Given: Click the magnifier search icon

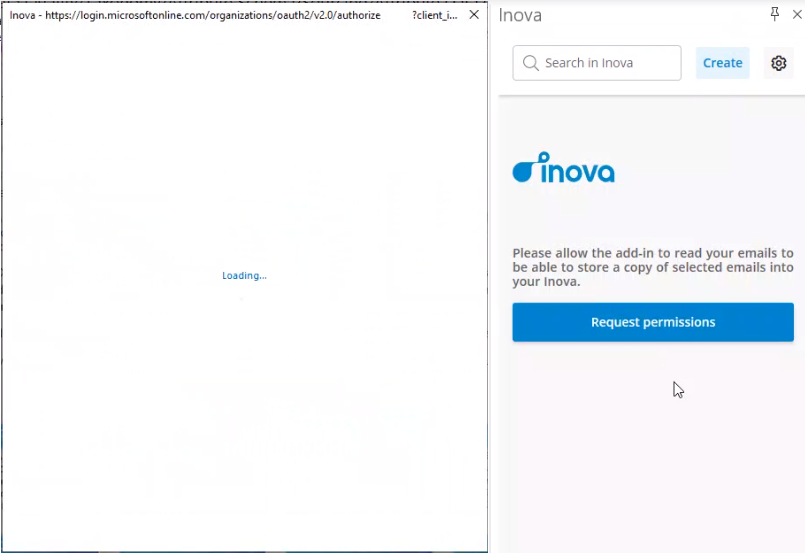Looking at the screenshot, I should pyautogui.click(x=530, y=63).
